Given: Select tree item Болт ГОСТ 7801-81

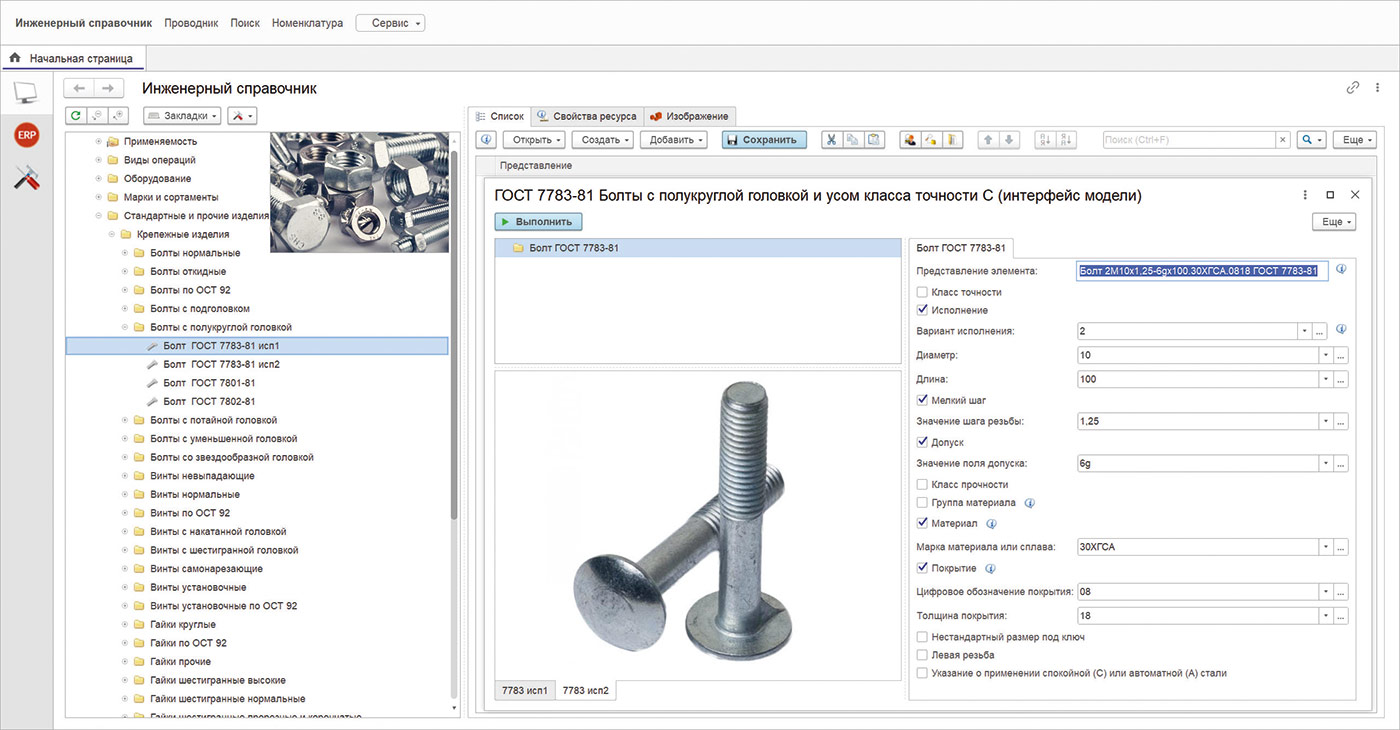Looking at the screenshot, I should click(x=209, y=383).
